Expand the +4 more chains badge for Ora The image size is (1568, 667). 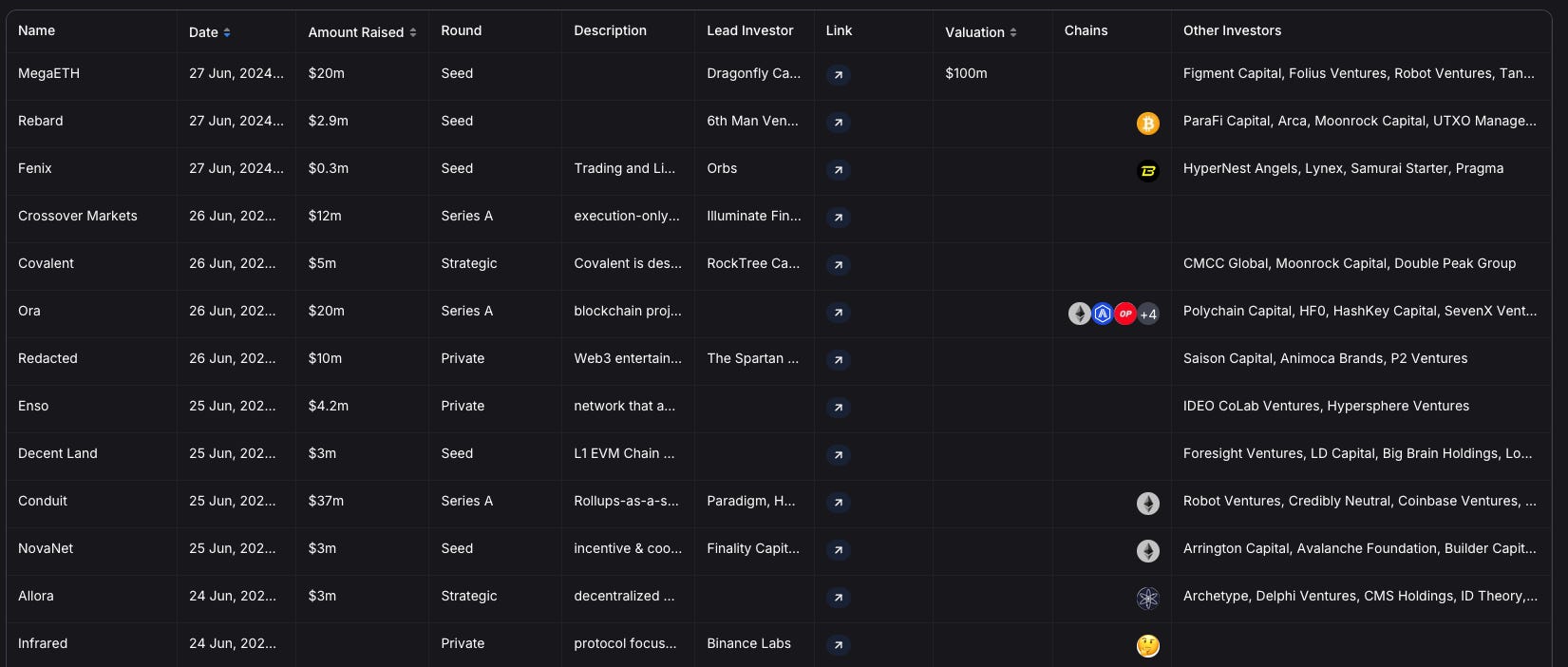pos(1148,314)
